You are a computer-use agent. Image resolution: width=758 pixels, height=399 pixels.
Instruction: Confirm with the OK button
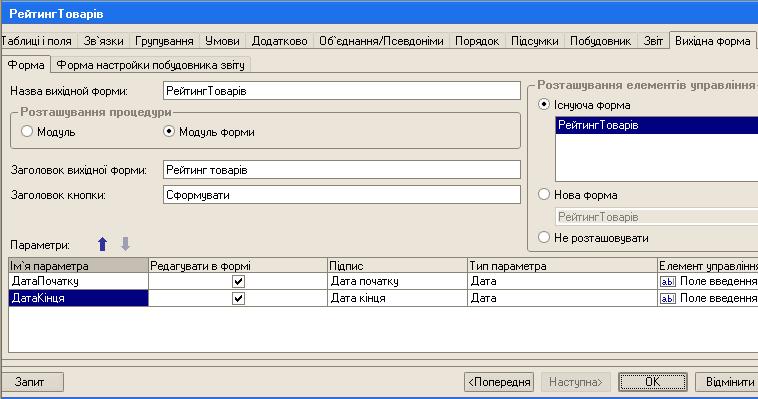coord(653,382)
